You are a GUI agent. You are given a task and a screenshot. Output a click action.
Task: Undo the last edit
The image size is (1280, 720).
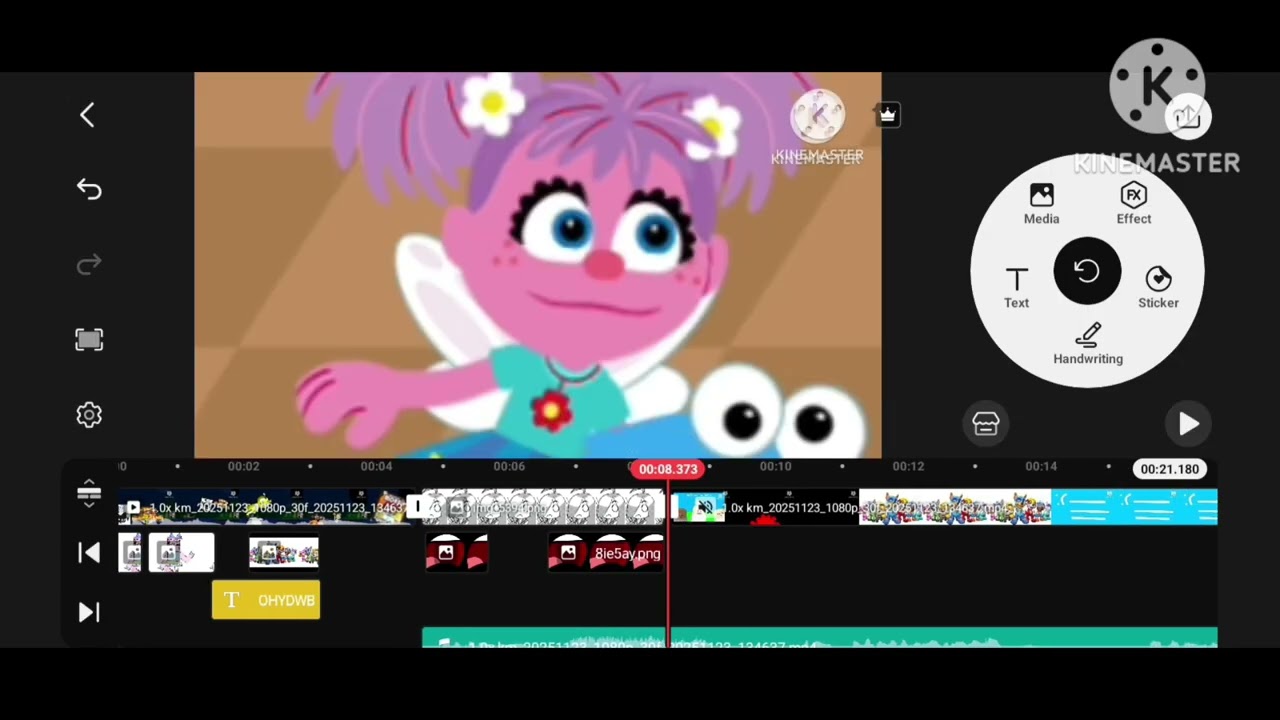point(89,189)
